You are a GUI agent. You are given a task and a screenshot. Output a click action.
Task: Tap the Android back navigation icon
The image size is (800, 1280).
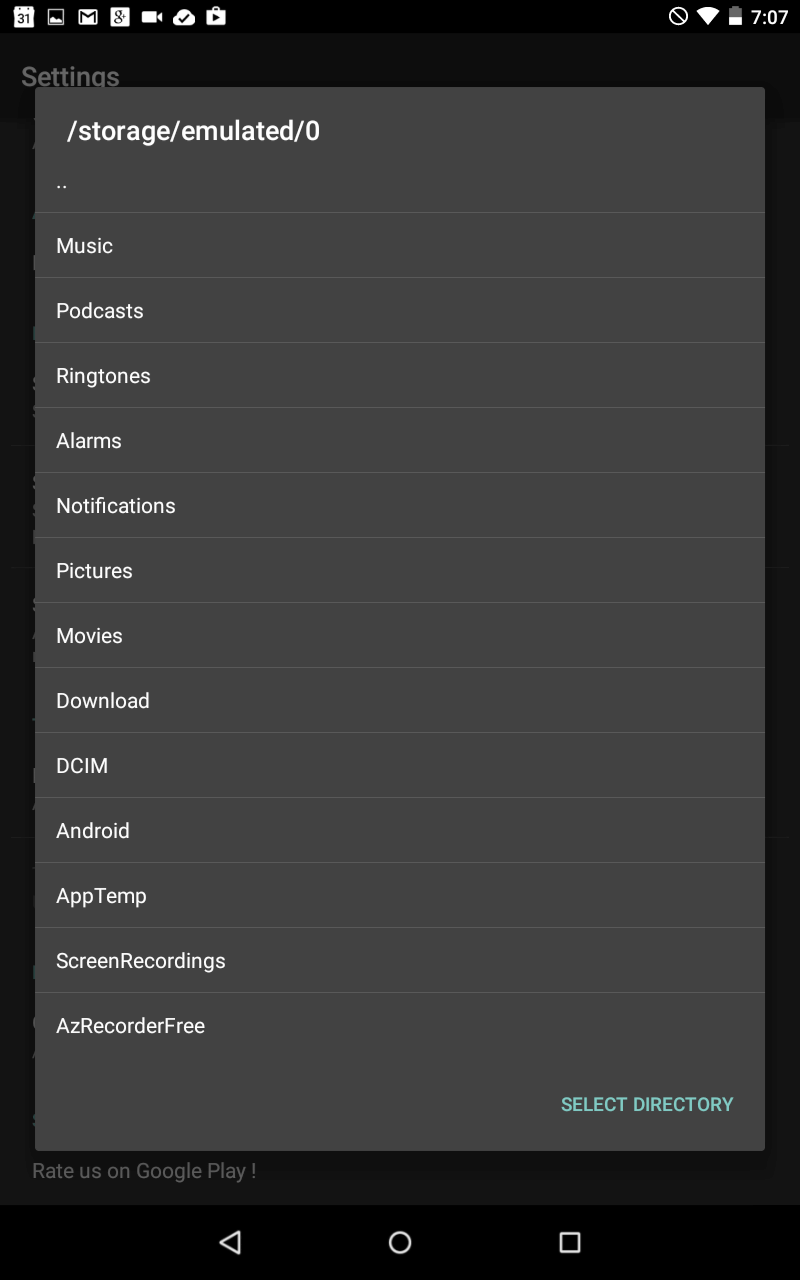[x=231, y=1242]
